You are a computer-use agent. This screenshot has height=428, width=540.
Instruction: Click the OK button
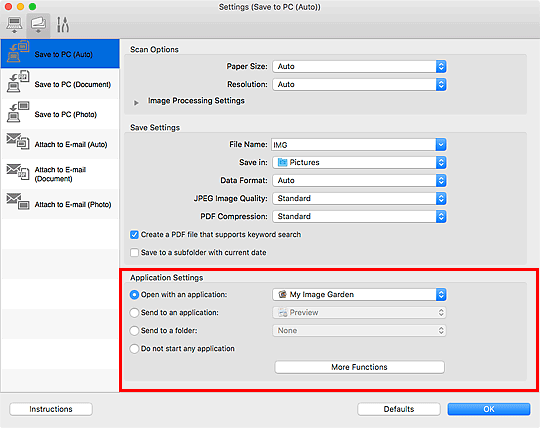489,409
